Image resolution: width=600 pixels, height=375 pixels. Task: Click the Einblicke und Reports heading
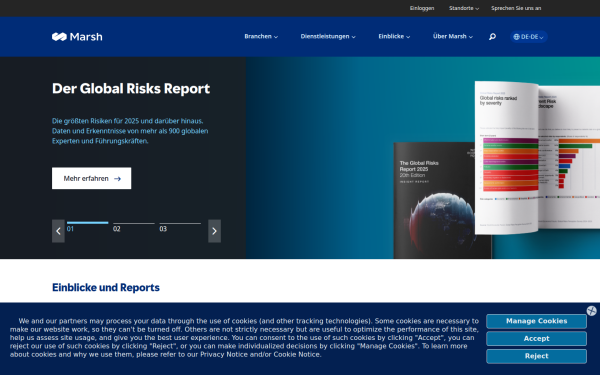click(106, 287)
